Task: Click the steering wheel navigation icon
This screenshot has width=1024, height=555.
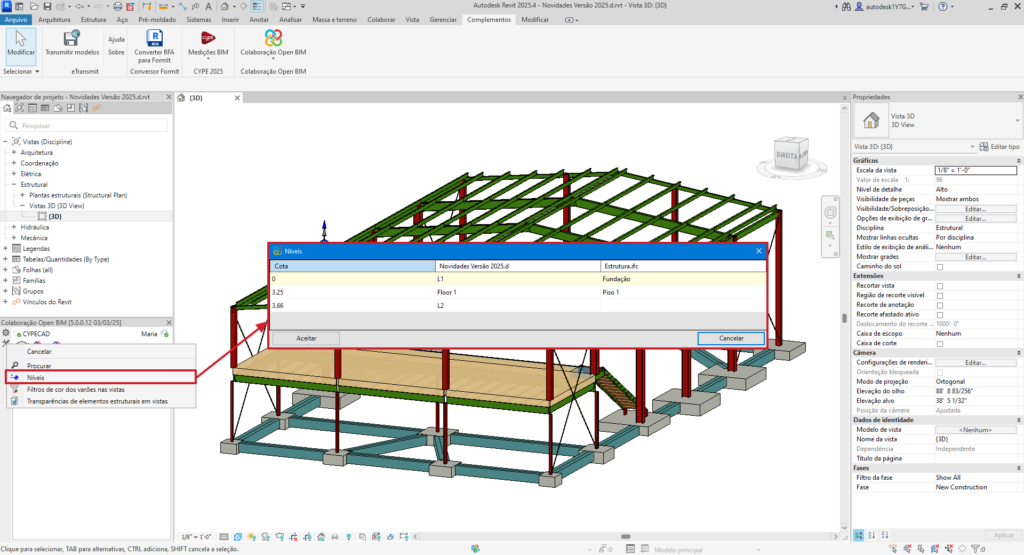Action: (x=830, y=212)
